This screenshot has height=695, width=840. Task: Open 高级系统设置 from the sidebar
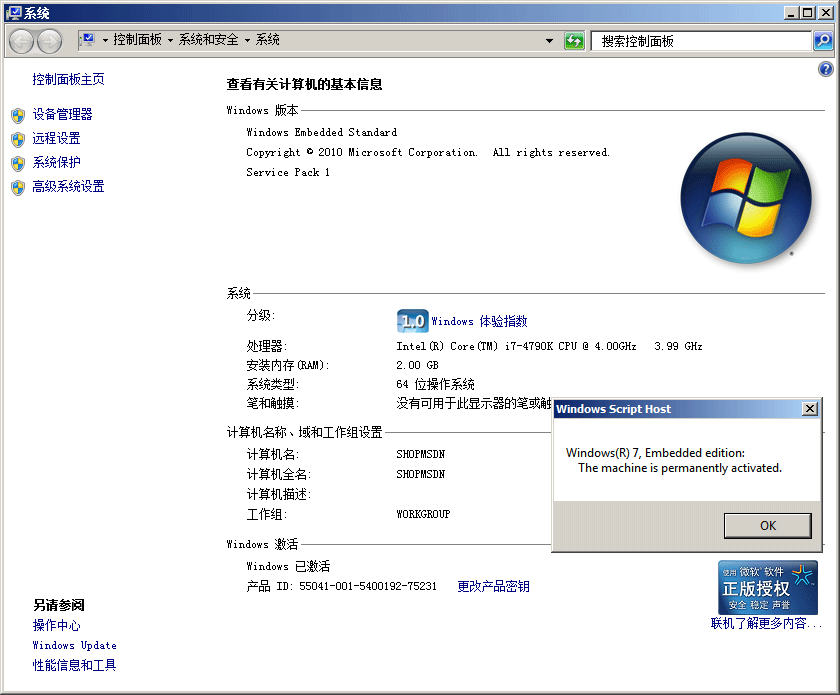(68, 187)
